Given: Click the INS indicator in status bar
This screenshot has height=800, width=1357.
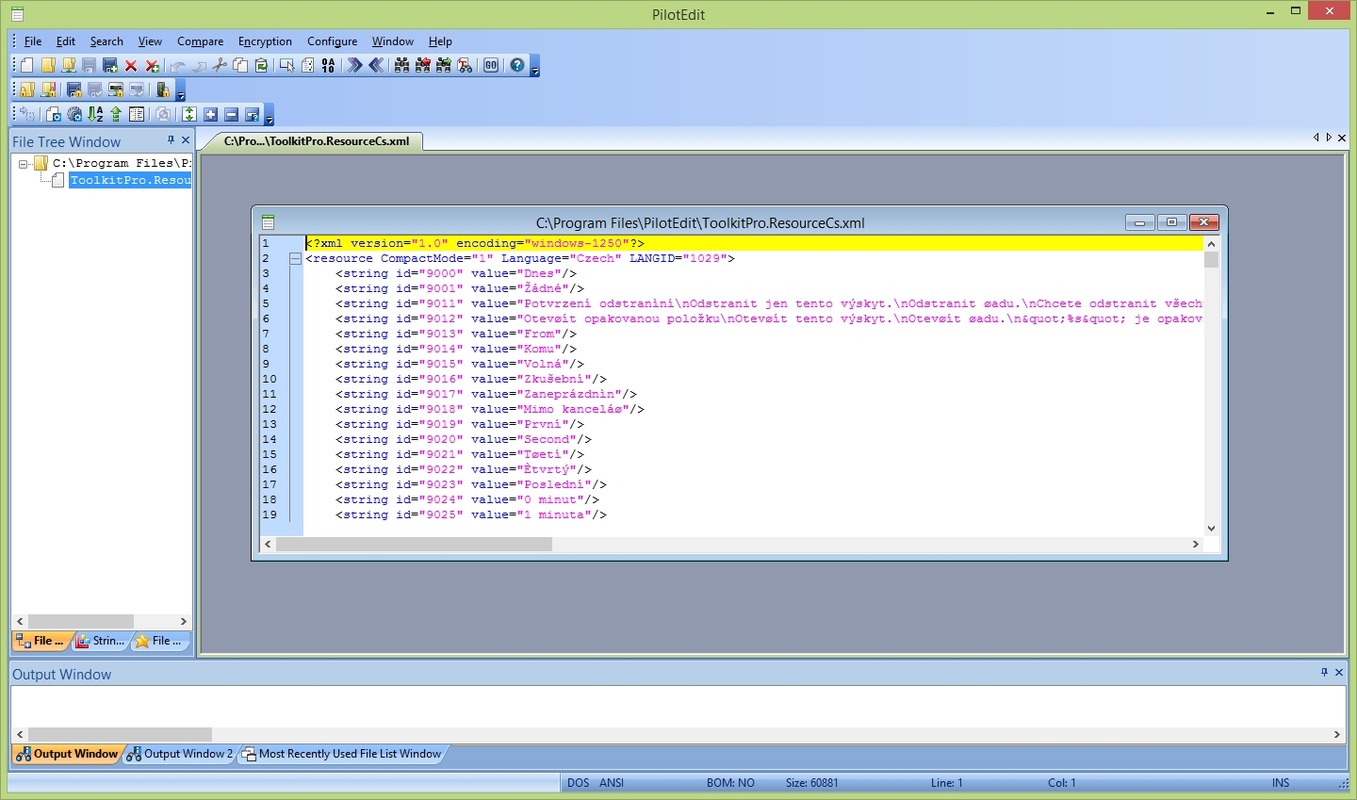Looking at the screenshot, I should [1280, 783].
